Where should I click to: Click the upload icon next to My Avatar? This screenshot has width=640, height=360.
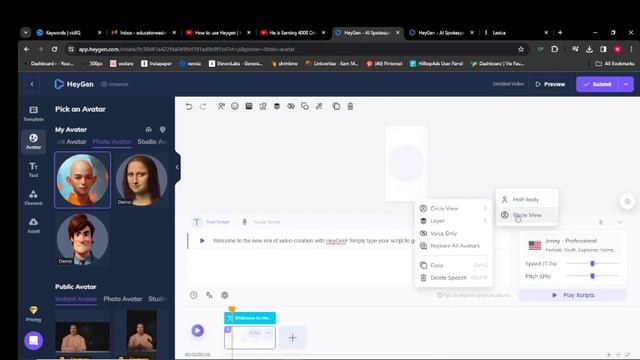pos(149,129)
